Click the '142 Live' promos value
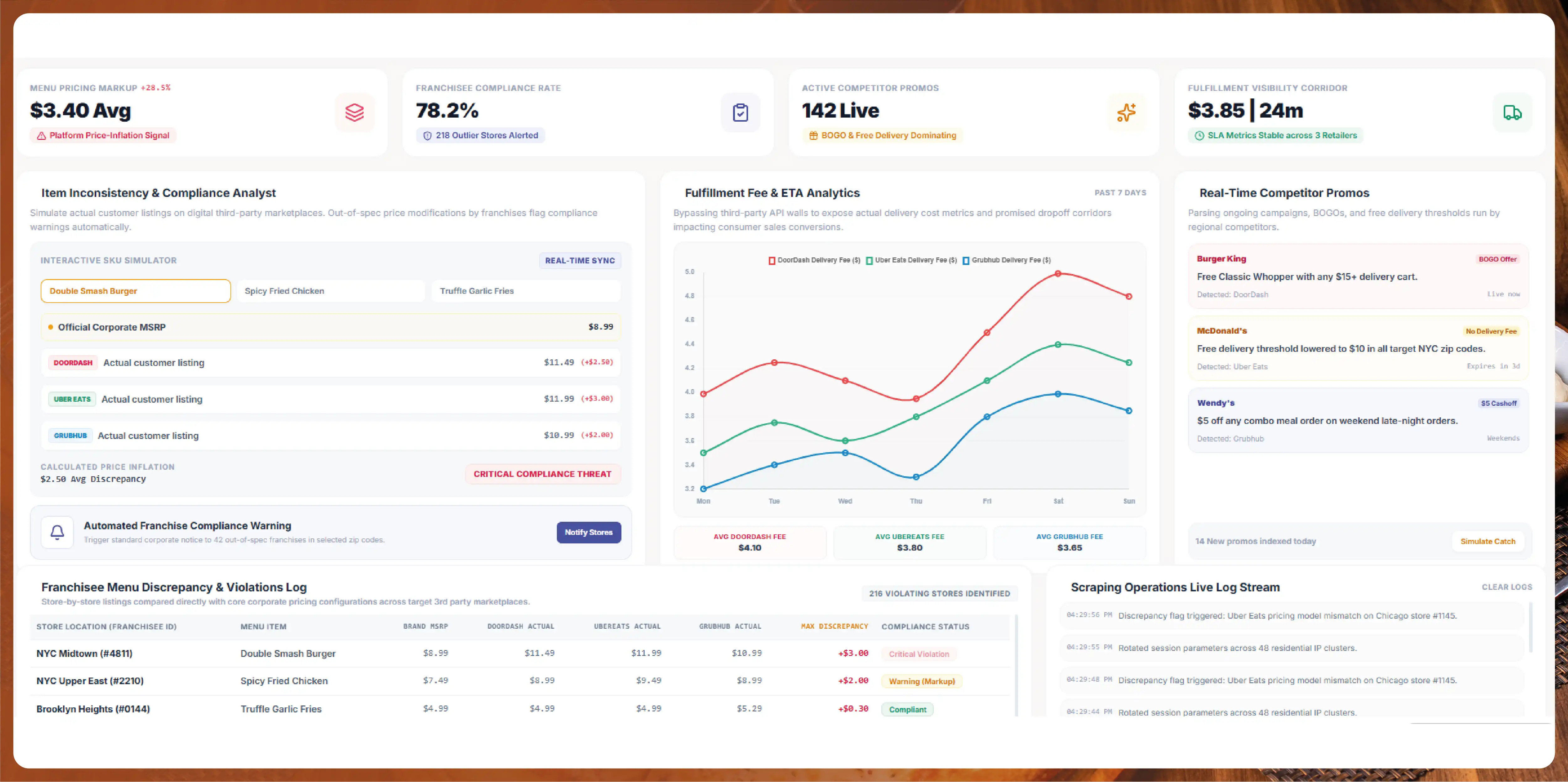The image size is (1568, 782). click(841, 111)
